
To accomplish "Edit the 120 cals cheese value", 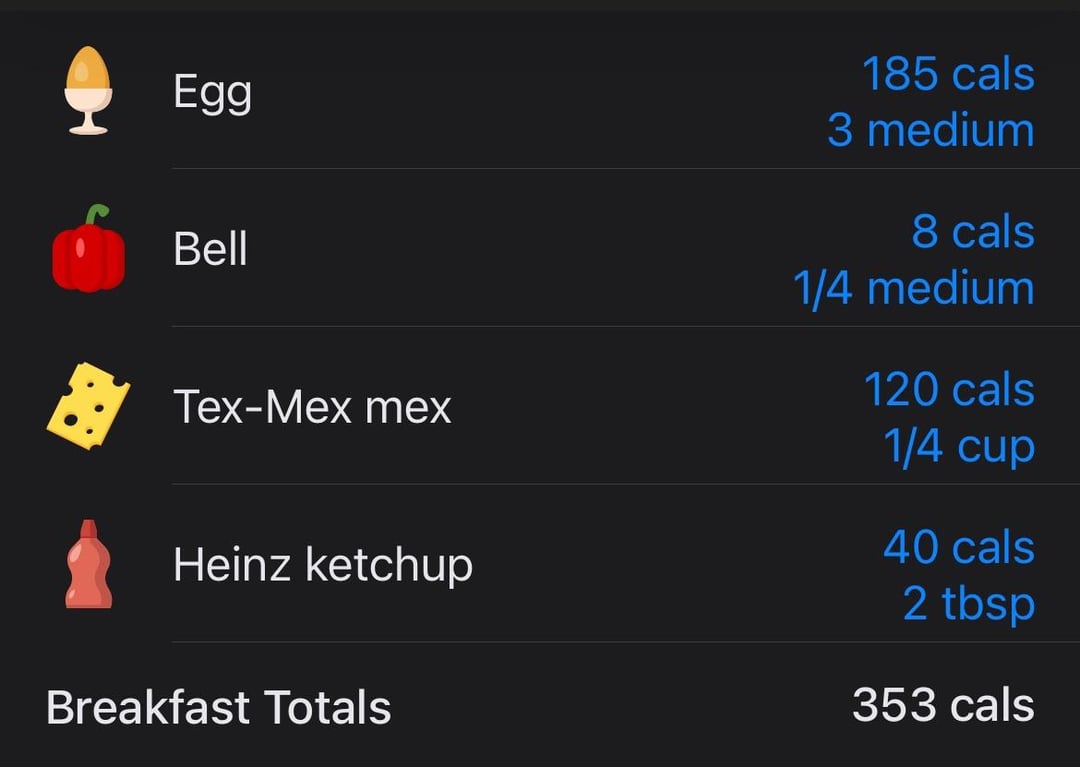I will pyautogui.click(x=949, y=390).
